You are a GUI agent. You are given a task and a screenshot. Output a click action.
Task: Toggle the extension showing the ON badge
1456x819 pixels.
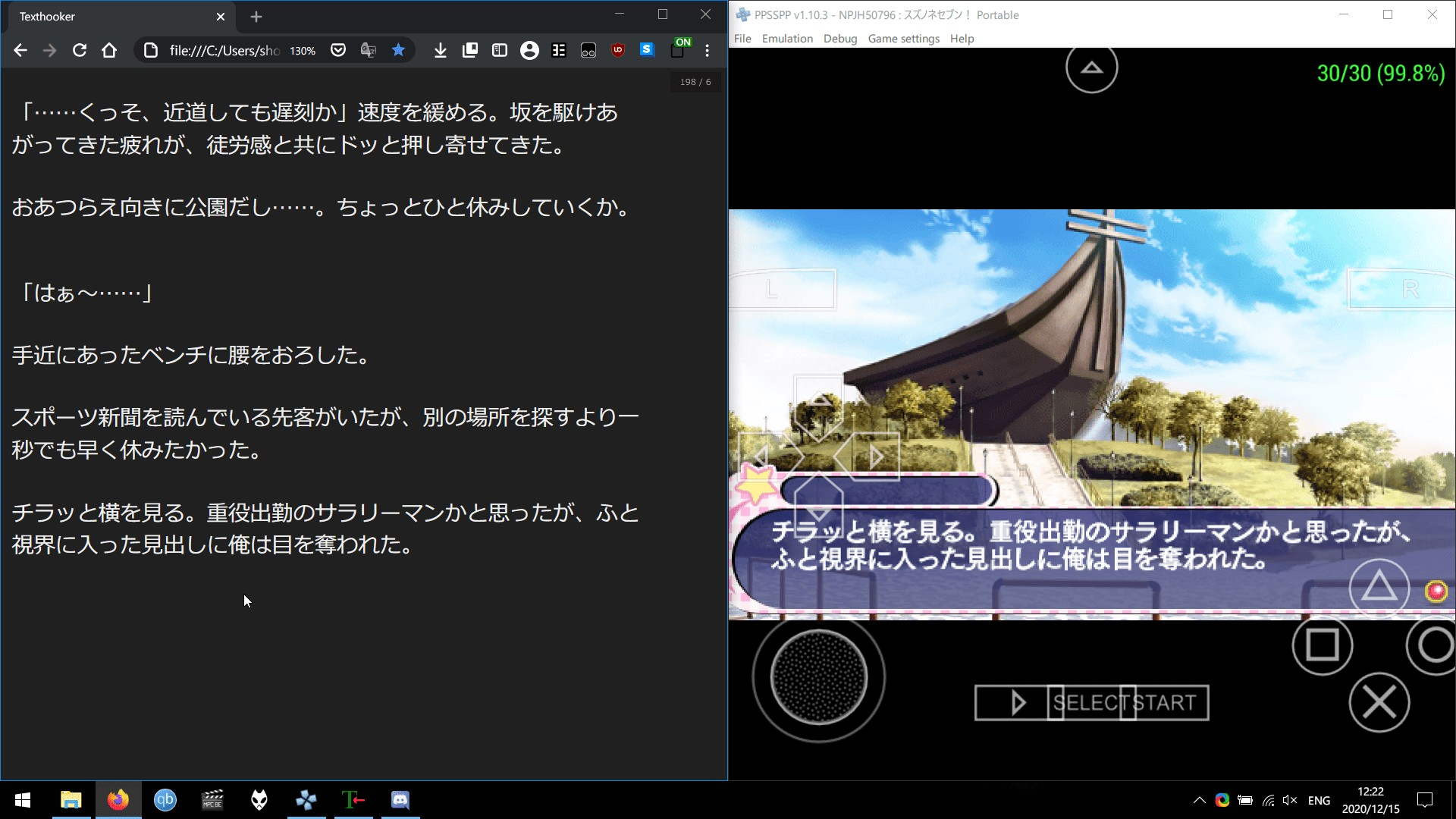click(x=679, y=49)
